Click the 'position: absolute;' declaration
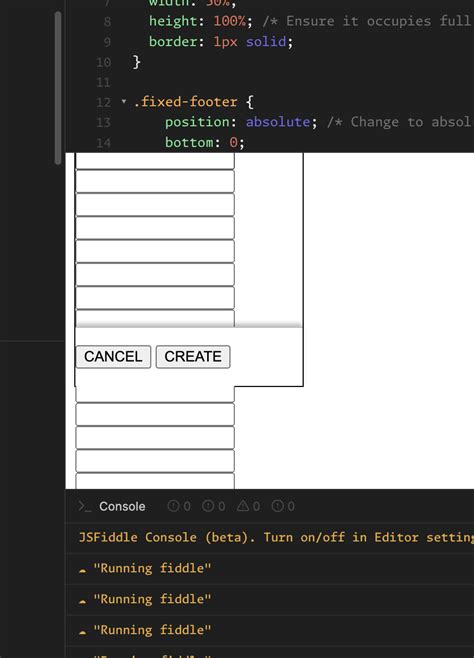This screenshot has height=658, width=474. pyautogui.click(x=241, y=122)
